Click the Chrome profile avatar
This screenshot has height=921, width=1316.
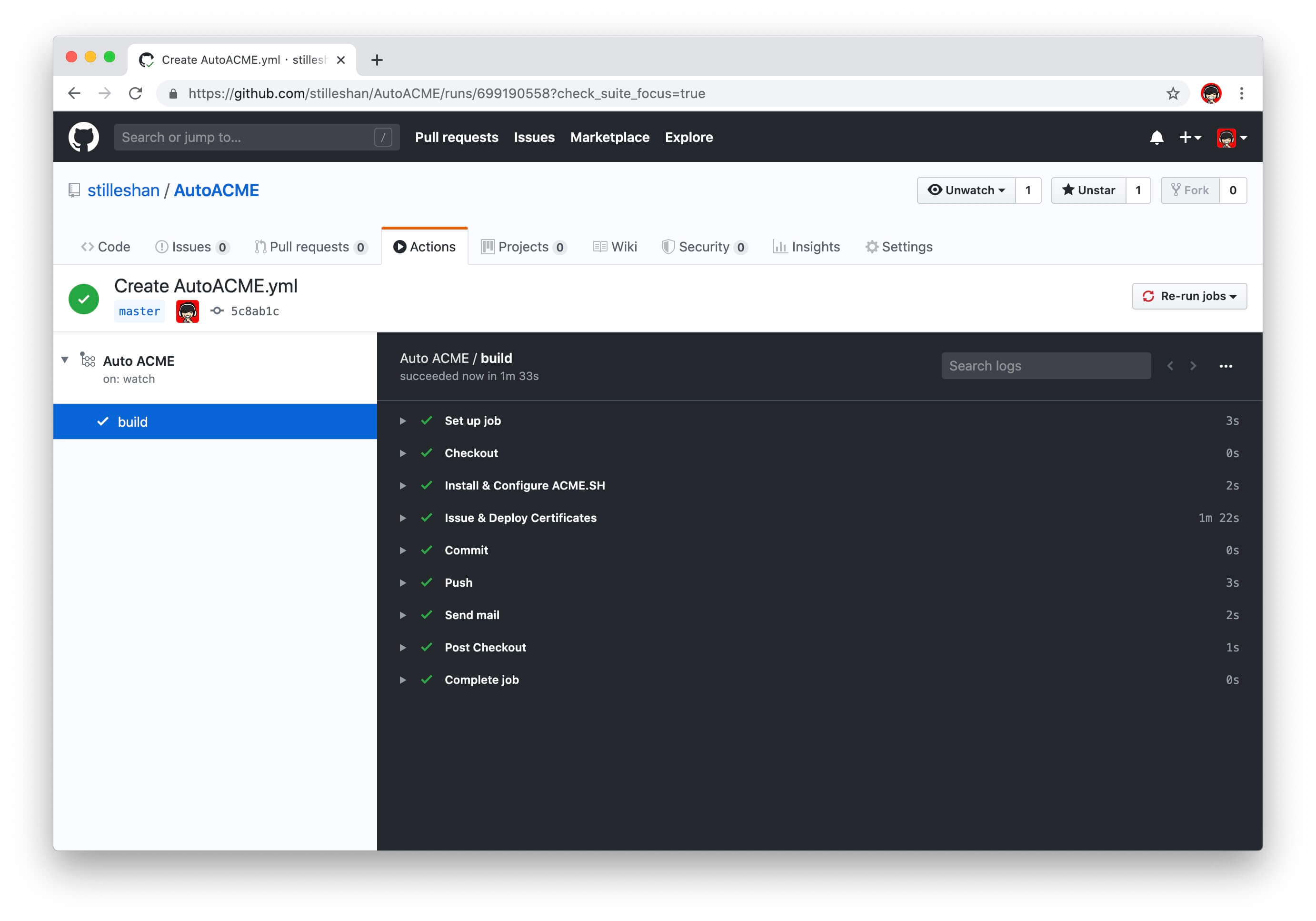1210,93
